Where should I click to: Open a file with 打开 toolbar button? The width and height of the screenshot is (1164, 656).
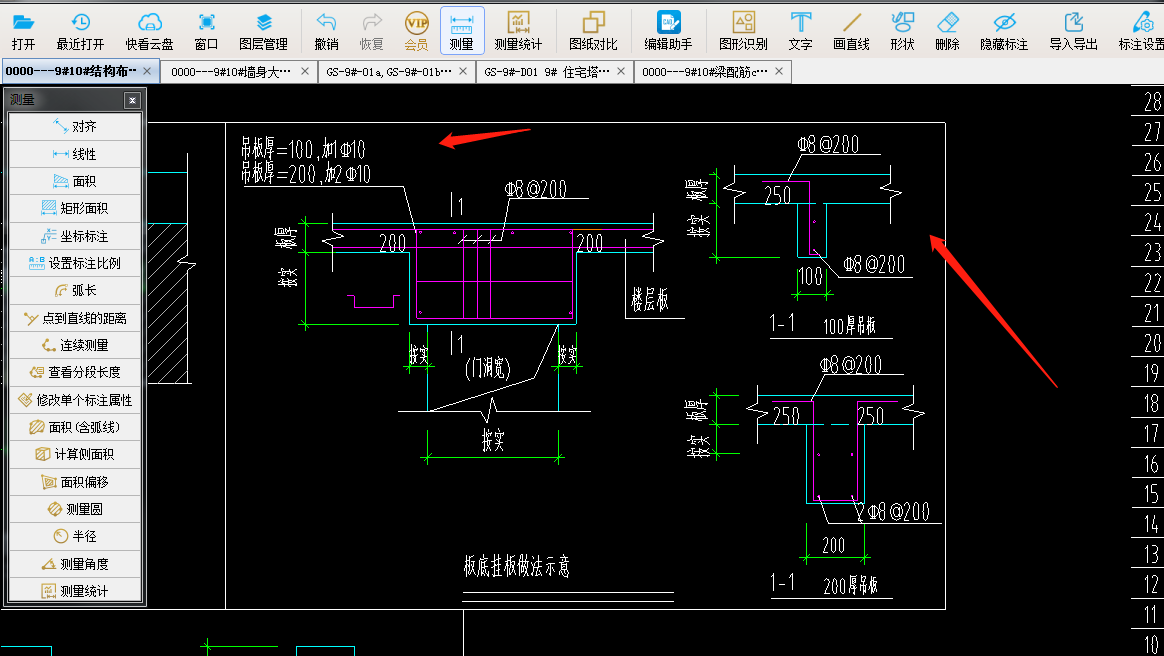(x=24, y=31)
